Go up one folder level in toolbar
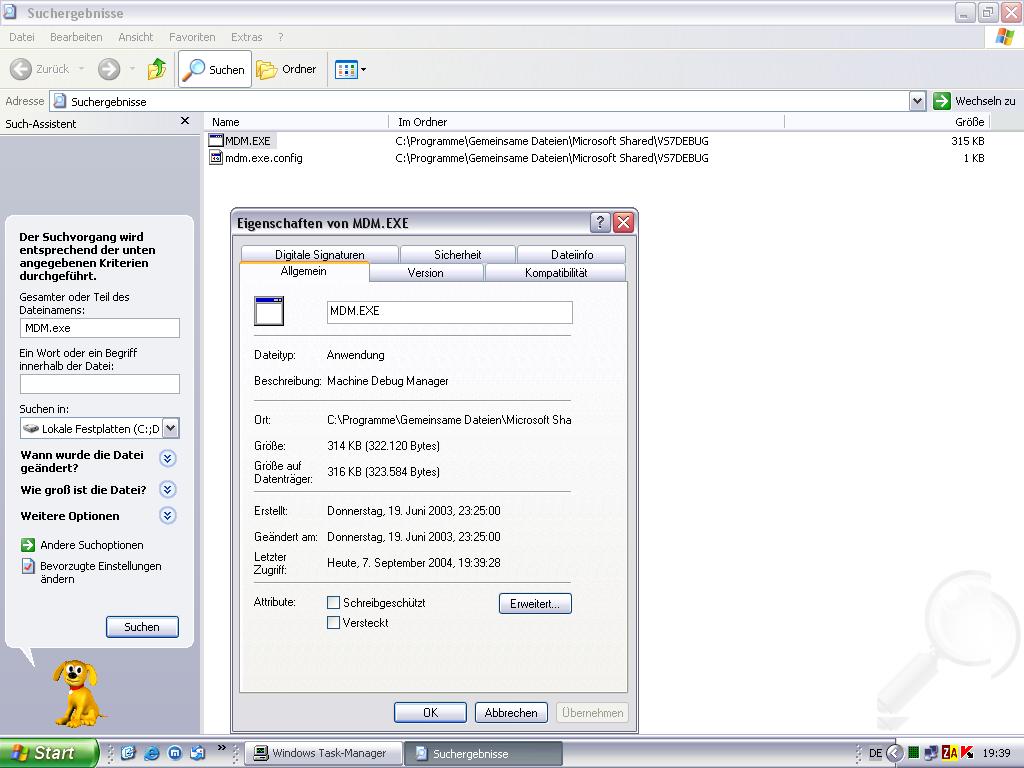Image resolution: width=1024 pixels, height=768 pixels. pos(157,69)
